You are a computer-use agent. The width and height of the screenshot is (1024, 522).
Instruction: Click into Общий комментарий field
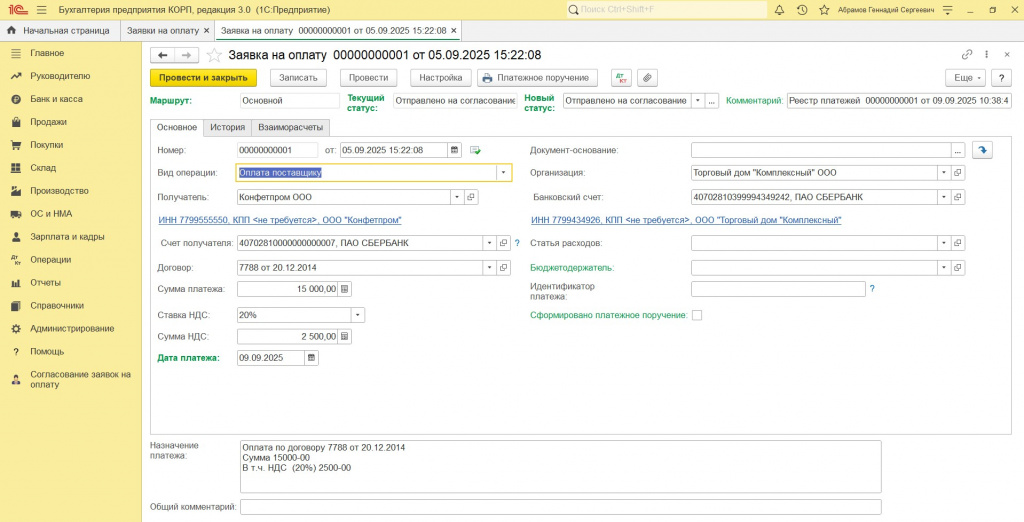coord(560,507)
